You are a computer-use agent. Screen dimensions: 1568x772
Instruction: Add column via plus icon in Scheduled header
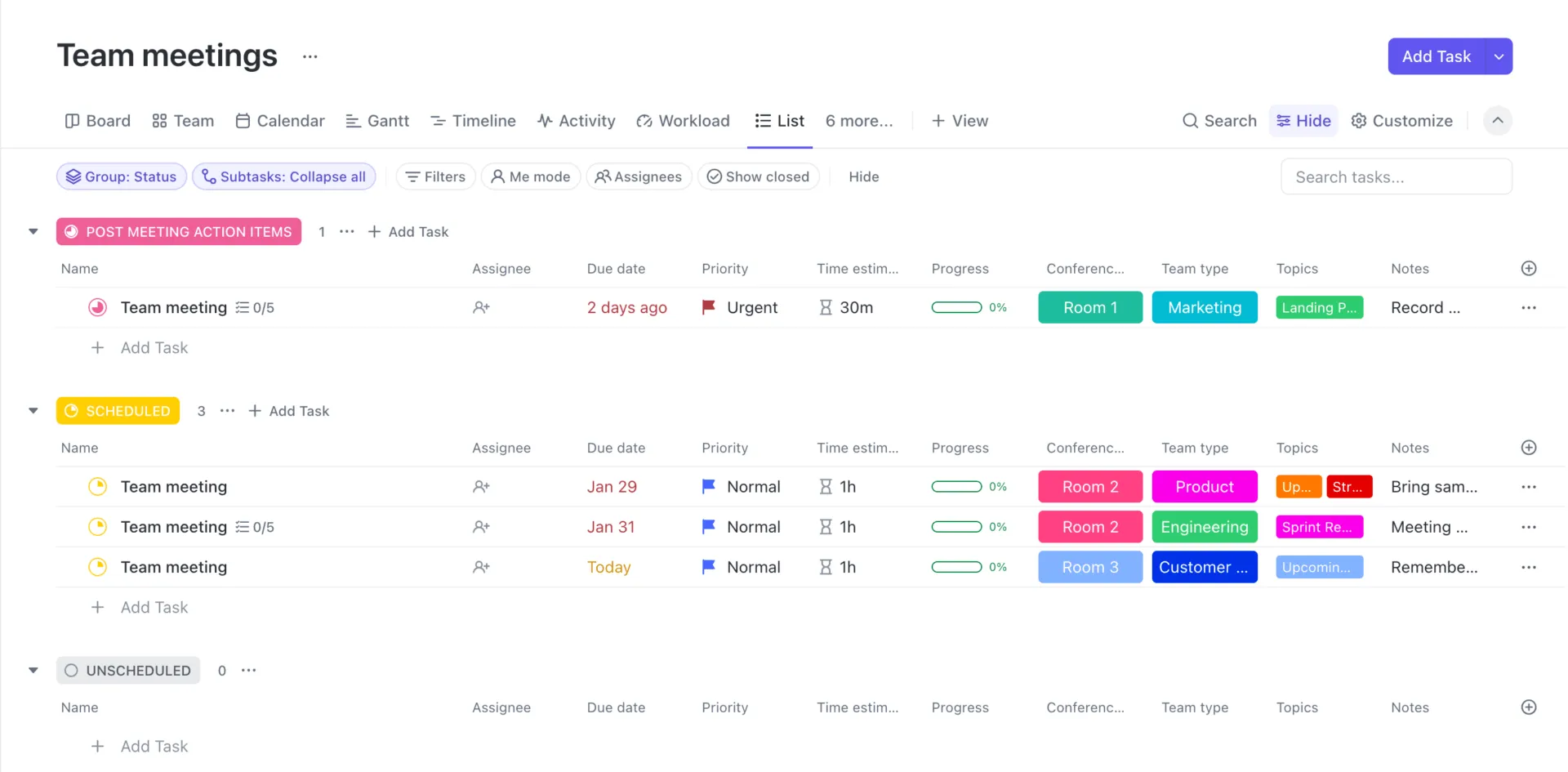tap(1529, 448)
